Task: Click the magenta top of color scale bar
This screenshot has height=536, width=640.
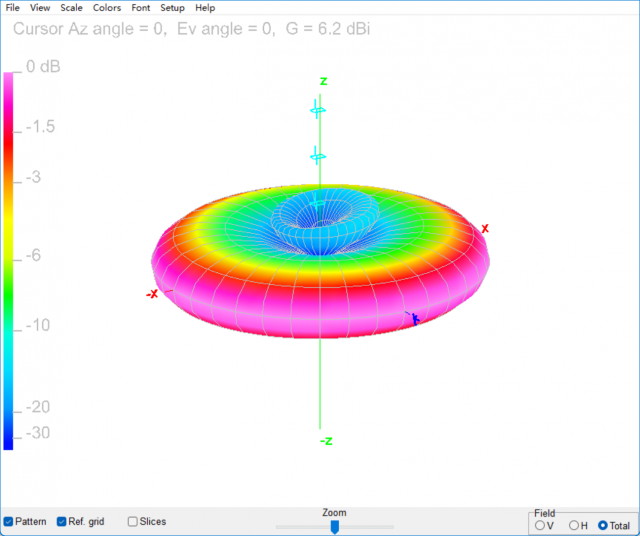Action: coord(9,80)
